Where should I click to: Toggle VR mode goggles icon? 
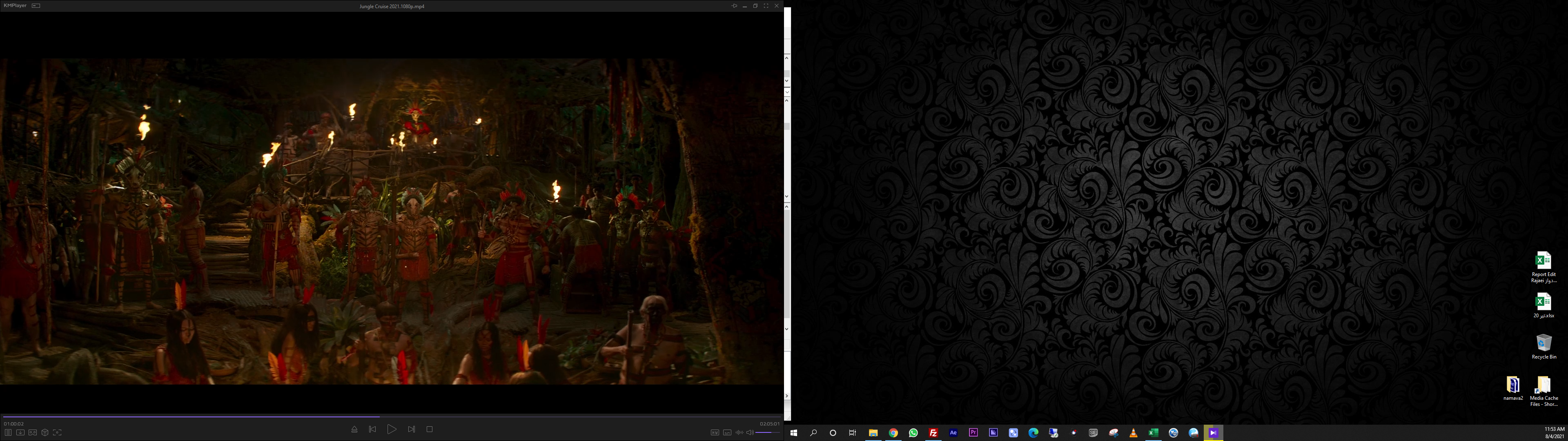coord(33,432)
